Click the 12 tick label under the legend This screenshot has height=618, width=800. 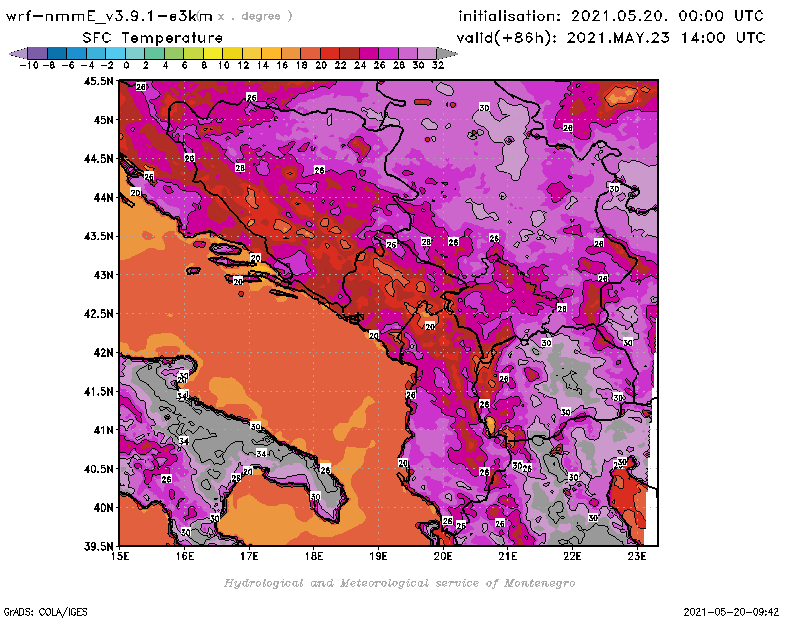pos(243,65)
